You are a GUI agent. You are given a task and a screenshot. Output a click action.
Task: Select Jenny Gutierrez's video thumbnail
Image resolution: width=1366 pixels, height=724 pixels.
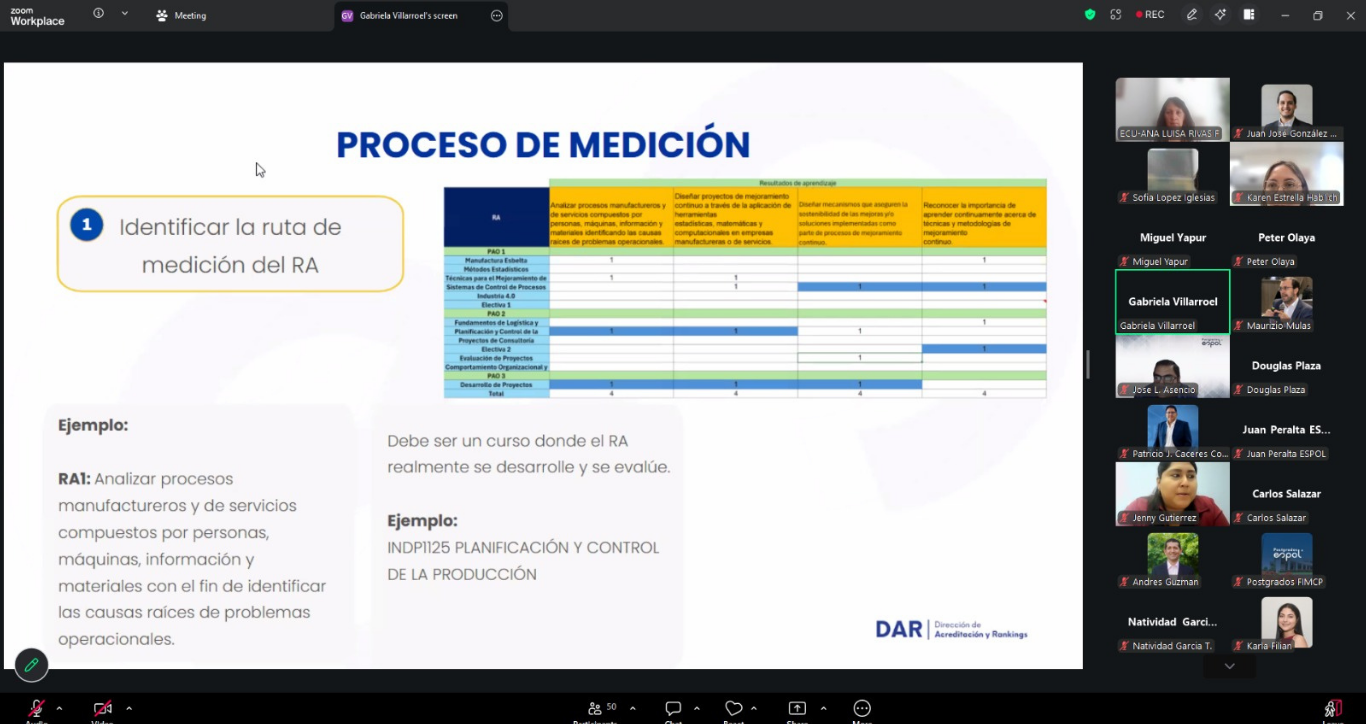point(1172,492)
